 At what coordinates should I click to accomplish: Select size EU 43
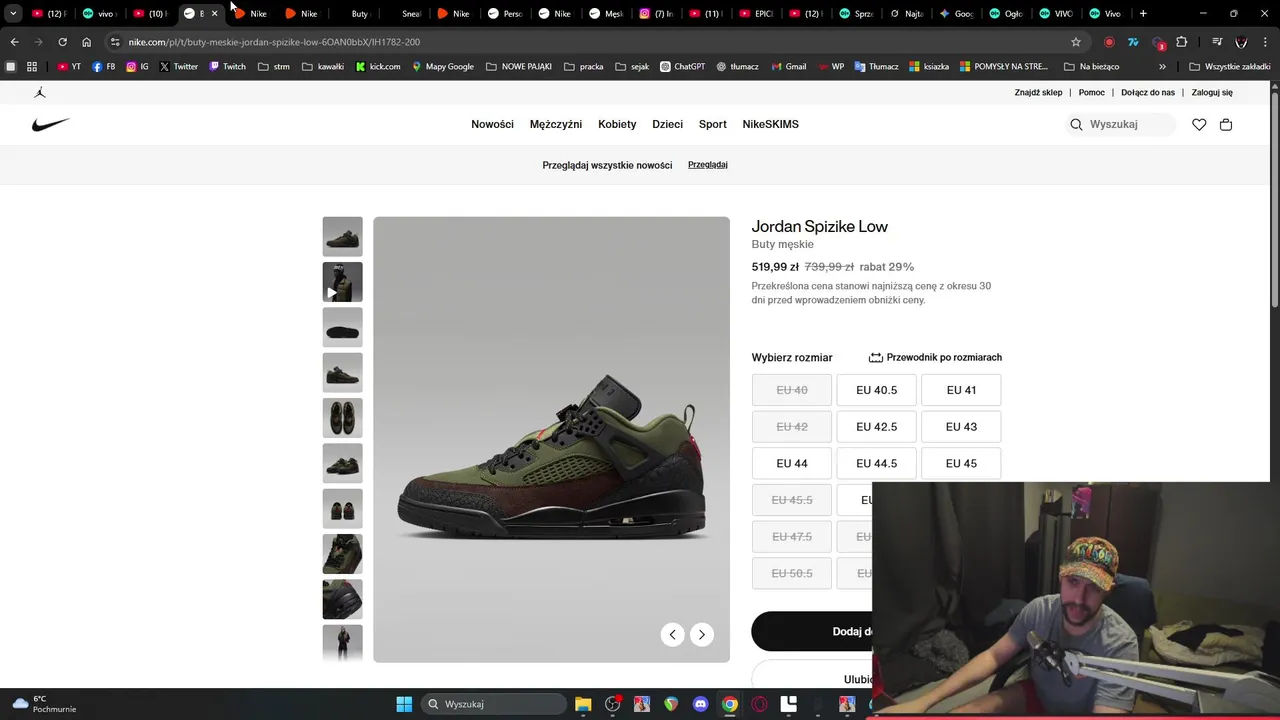(961, 427)
